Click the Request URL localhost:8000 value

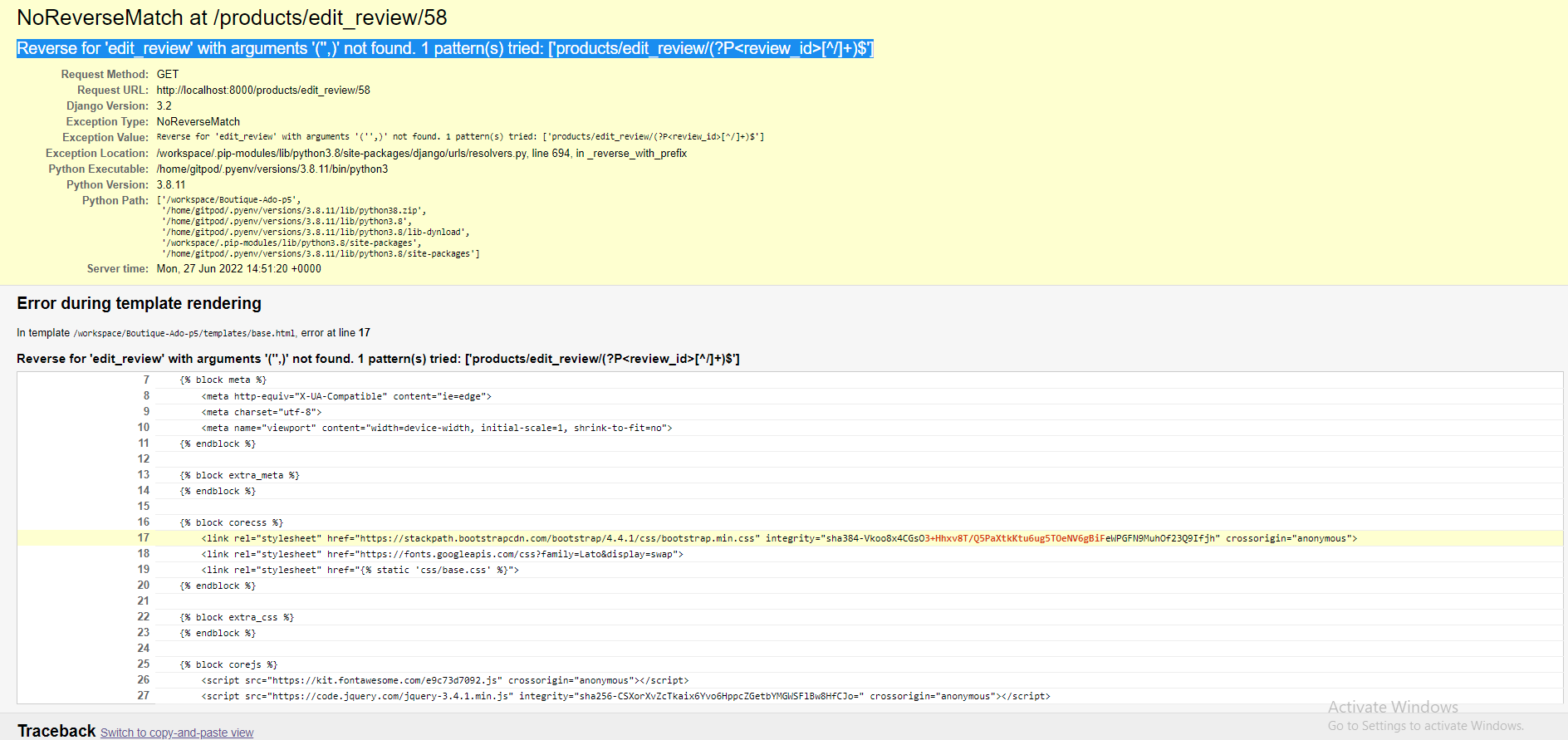coord(263,90)
